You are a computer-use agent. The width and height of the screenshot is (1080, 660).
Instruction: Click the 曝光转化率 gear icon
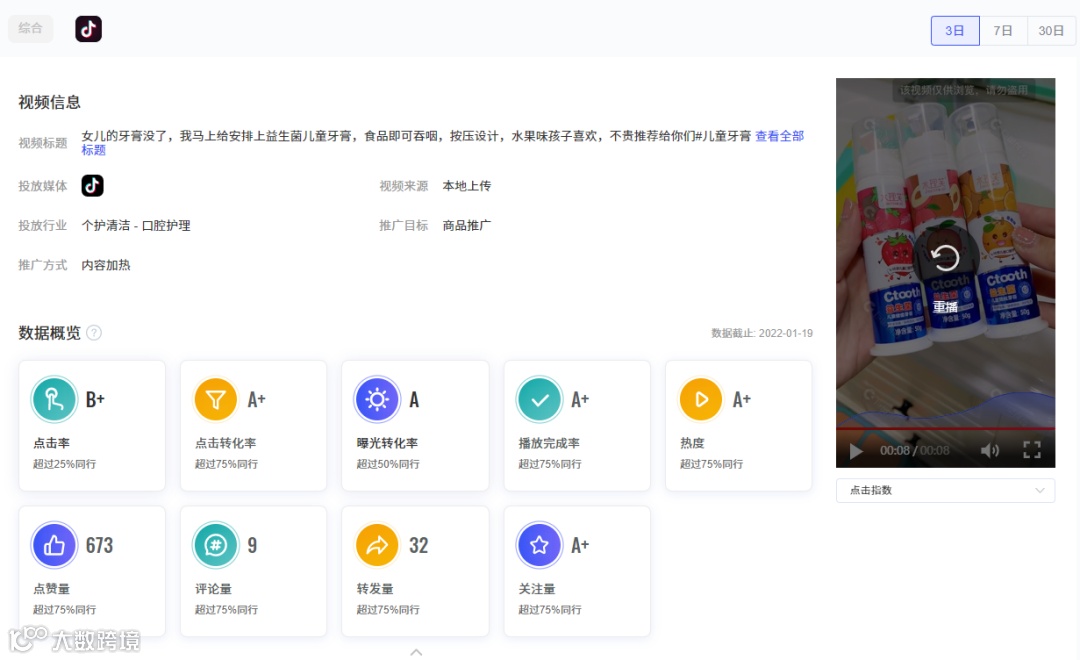click(378, 399)
